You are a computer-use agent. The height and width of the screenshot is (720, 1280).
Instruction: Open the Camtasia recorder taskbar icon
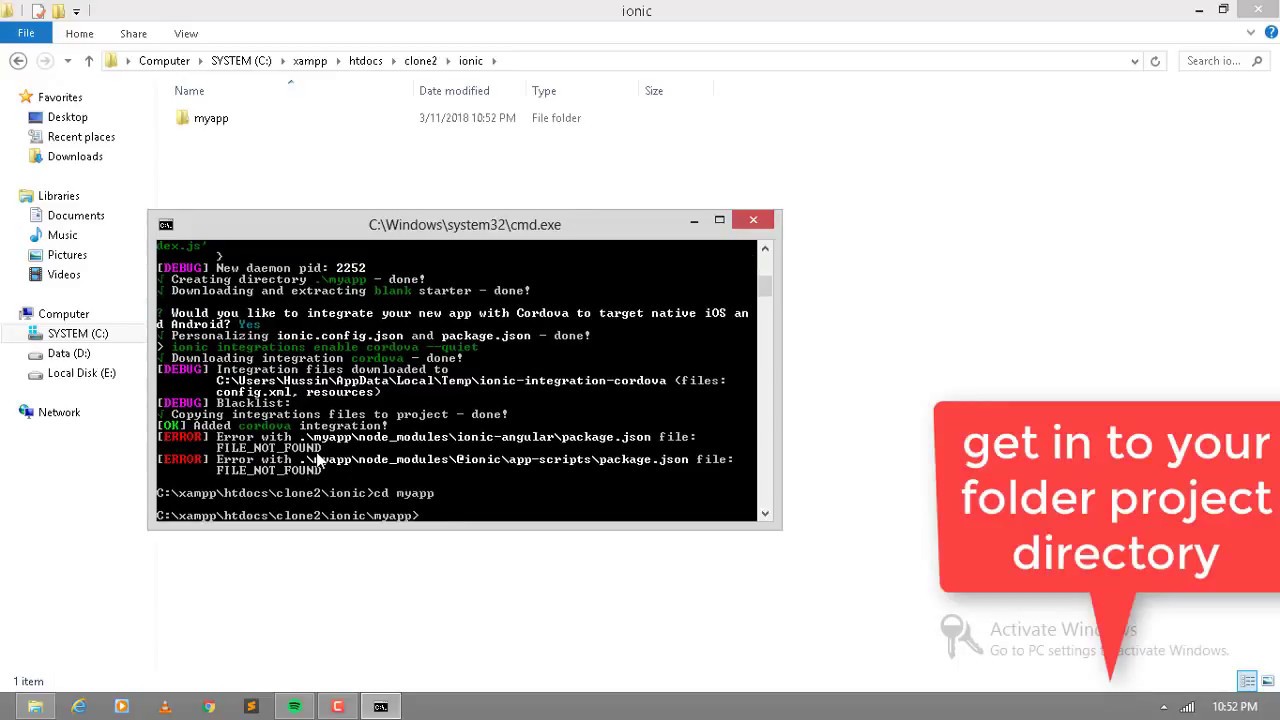click(337, 707)
